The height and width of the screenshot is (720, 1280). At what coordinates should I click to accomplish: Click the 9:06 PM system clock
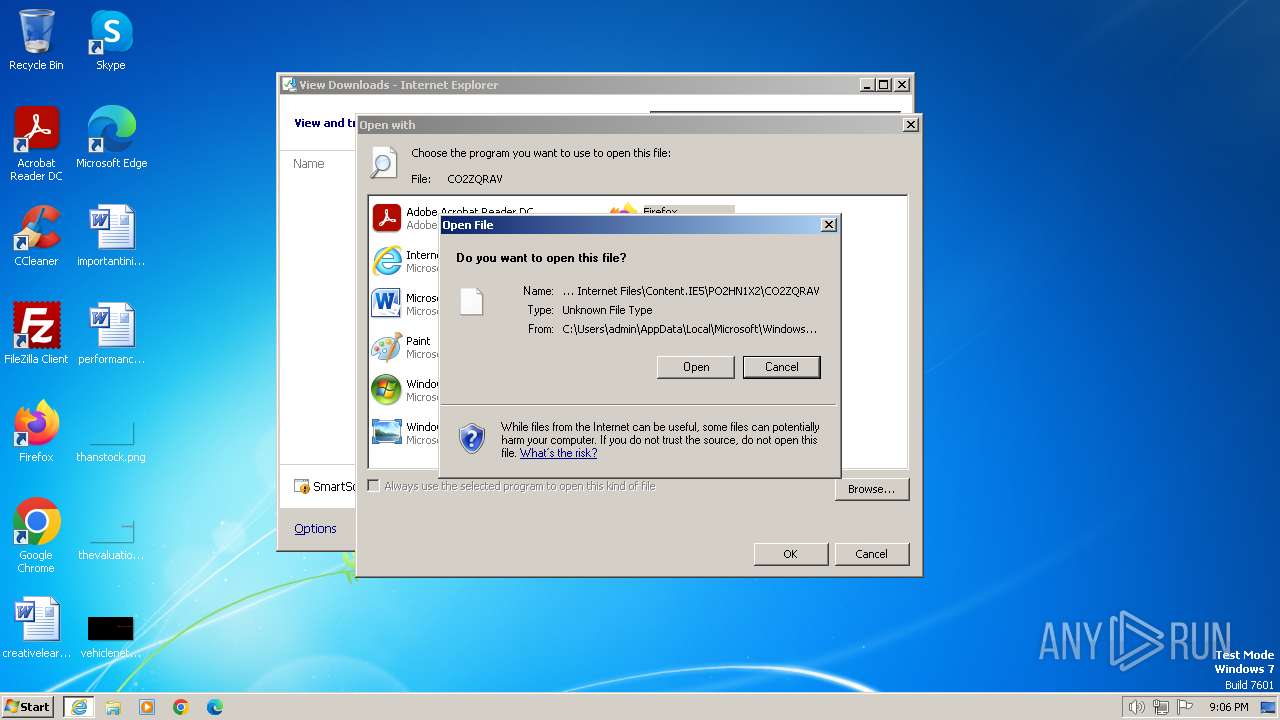[x=1229, y=707]
